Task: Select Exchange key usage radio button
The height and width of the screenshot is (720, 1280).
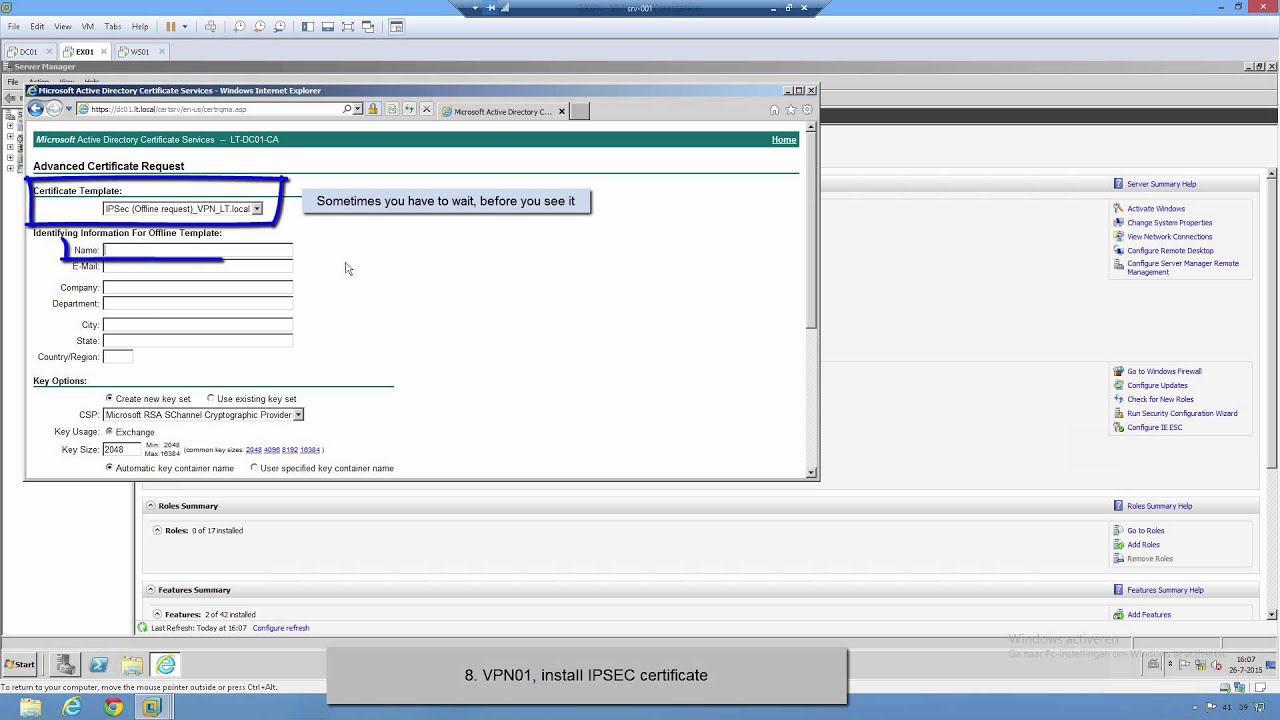Action: 110,431
